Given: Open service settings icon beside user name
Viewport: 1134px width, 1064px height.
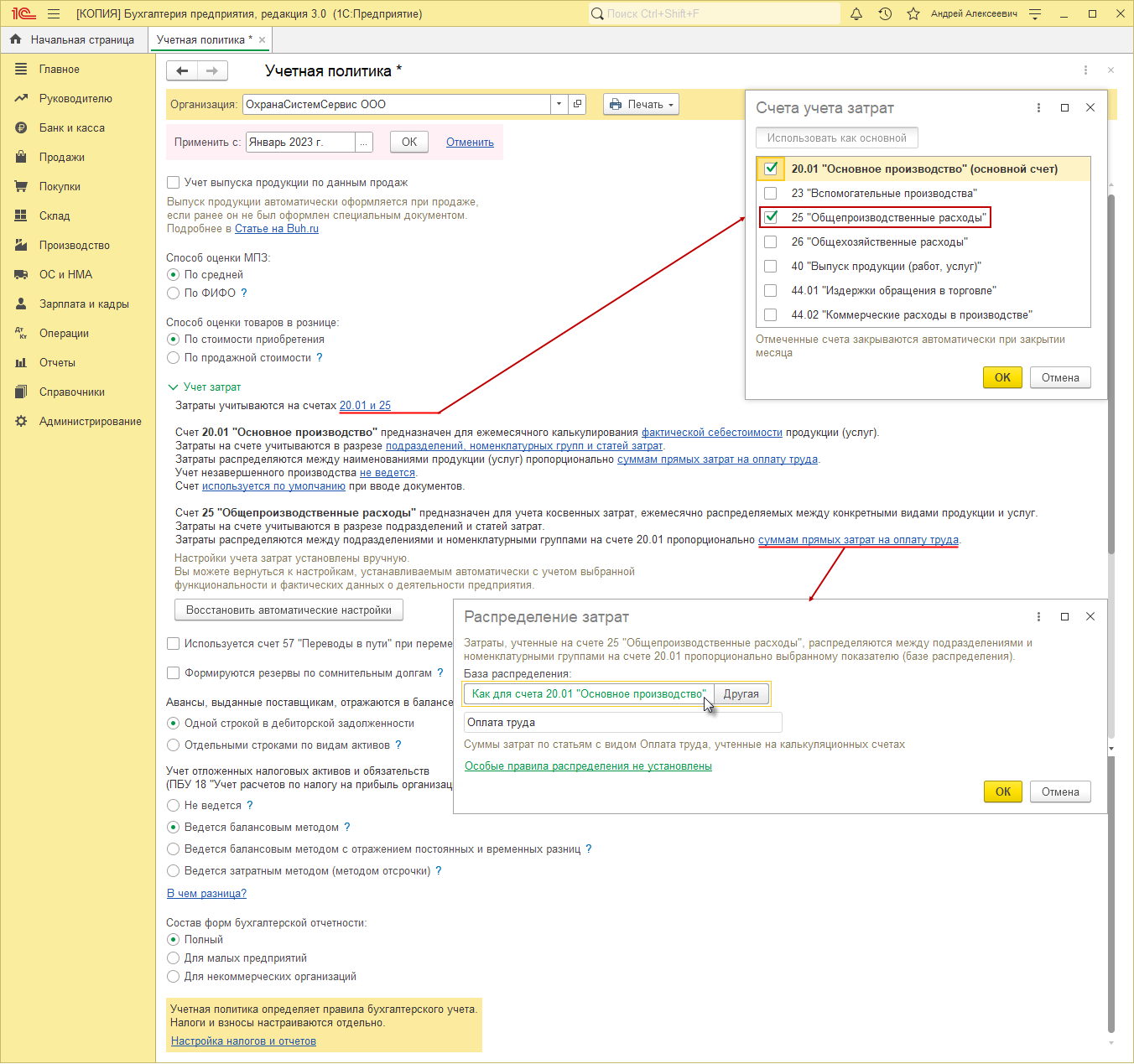Looking at the screenshot, I should 1035,14.
